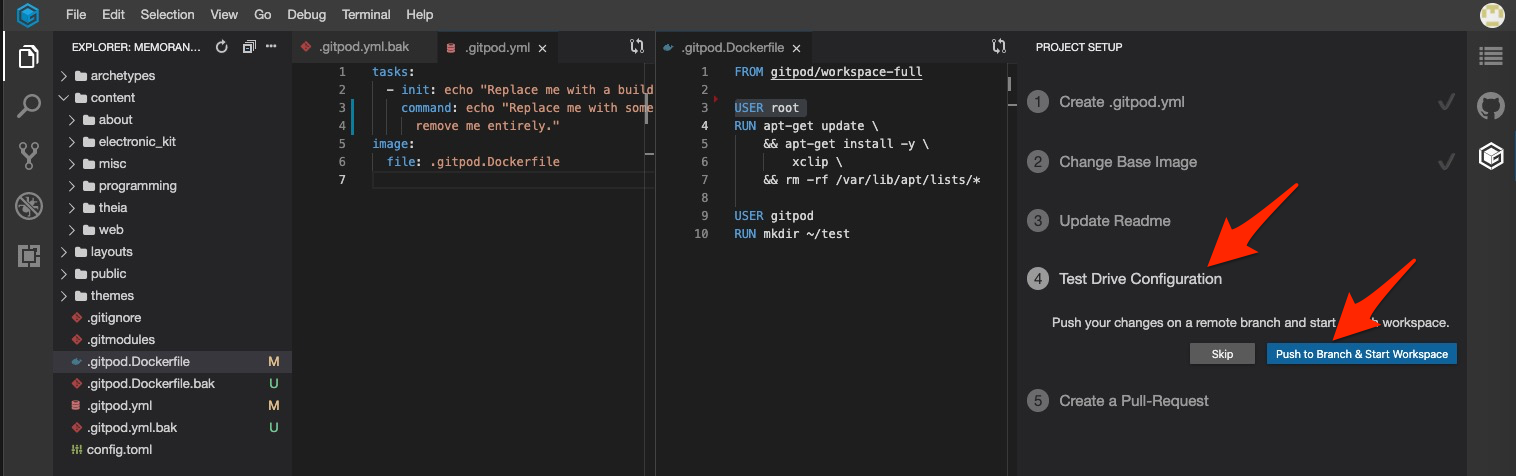Click the Skip button
Image resolution: width=1516 pixels, height=476 pixels.
tap(1222, 354)
